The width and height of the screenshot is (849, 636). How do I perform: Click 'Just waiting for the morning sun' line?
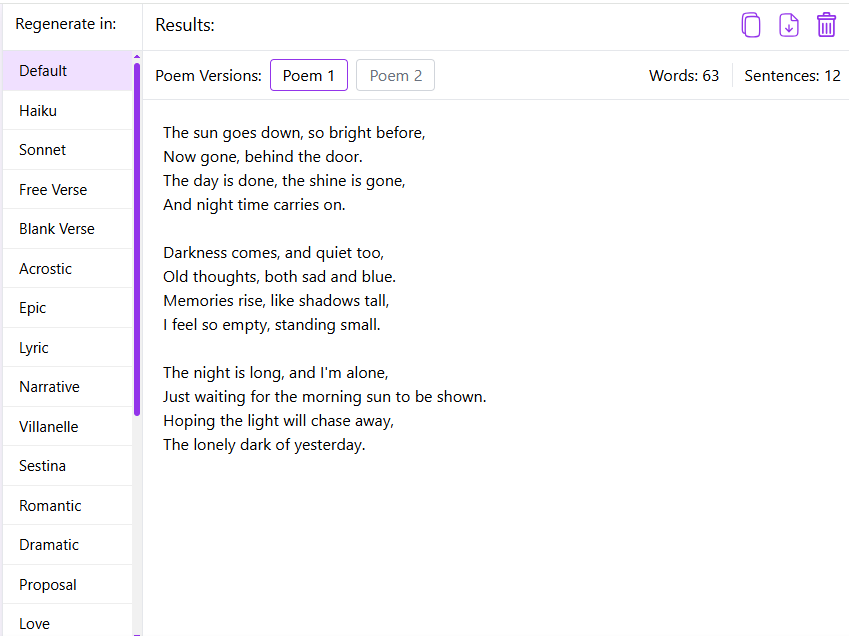[x=324, y=397]
